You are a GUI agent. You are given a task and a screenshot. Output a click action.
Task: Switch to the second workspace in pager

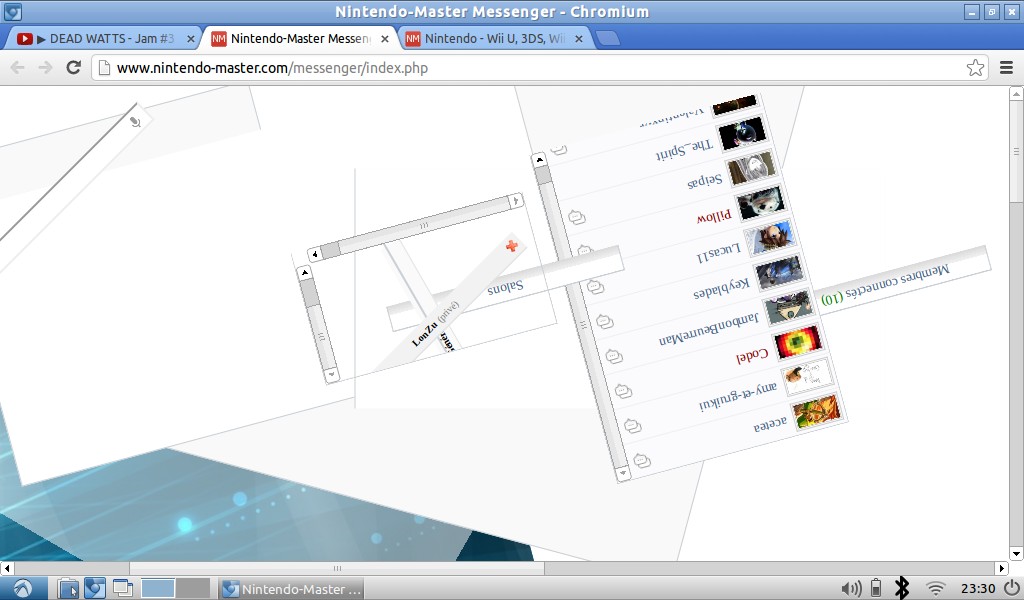point(193,588)
